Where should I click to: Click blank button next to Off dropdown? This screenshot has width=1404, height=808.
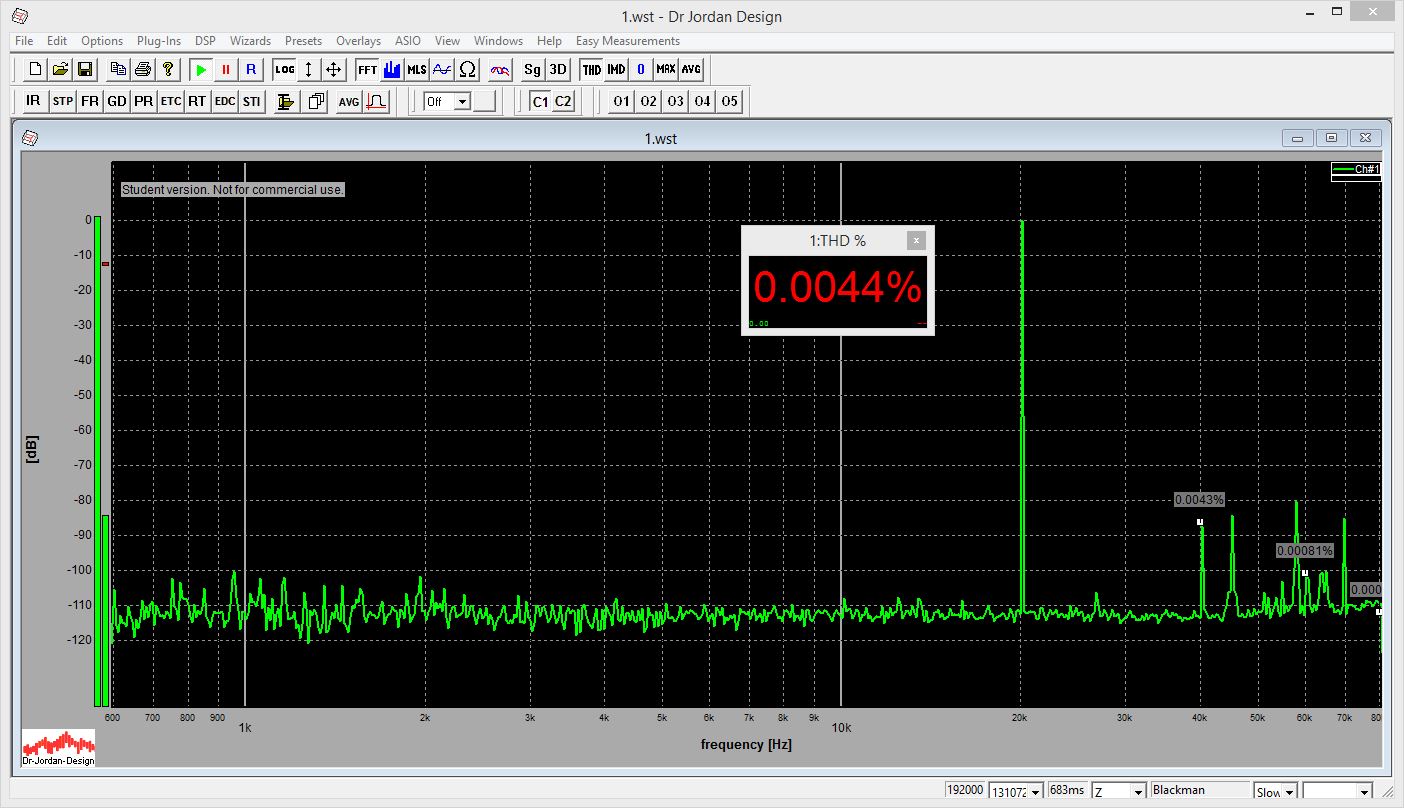(485, 101)
